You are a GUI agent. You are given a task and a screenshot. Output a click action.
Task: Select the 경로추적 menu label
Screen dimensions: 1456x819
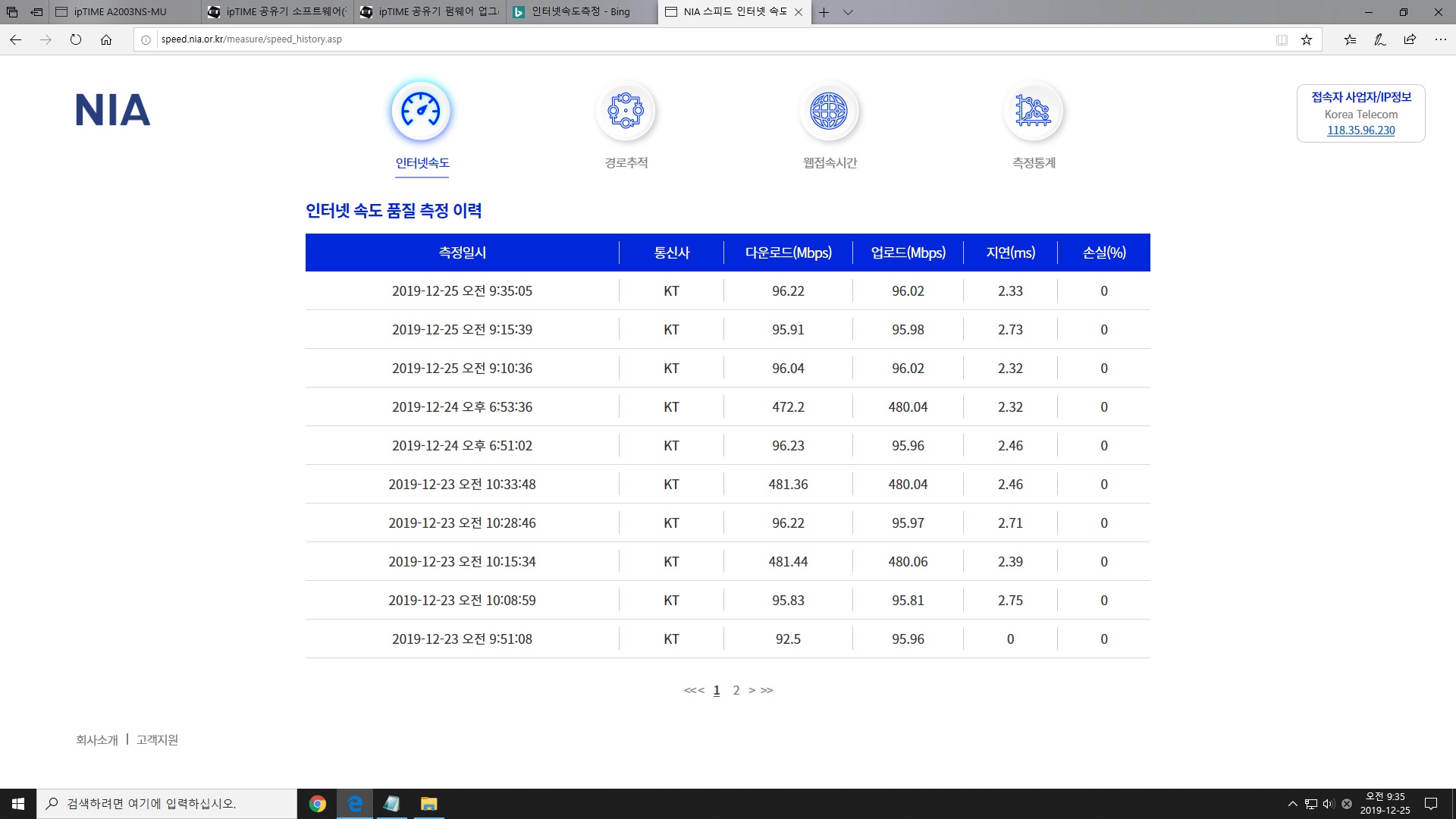(x=626, y=163)
